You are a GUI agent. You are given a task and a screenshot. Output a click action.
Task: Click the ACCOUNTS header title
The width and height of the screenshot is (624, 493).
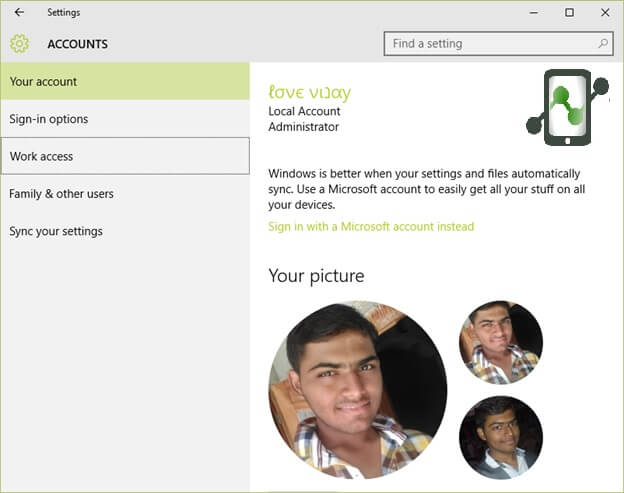click(78, 44)
